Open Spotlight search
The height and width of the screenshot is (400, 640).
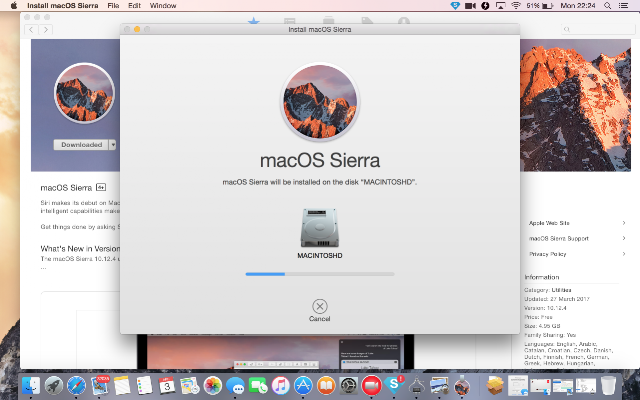607,6
